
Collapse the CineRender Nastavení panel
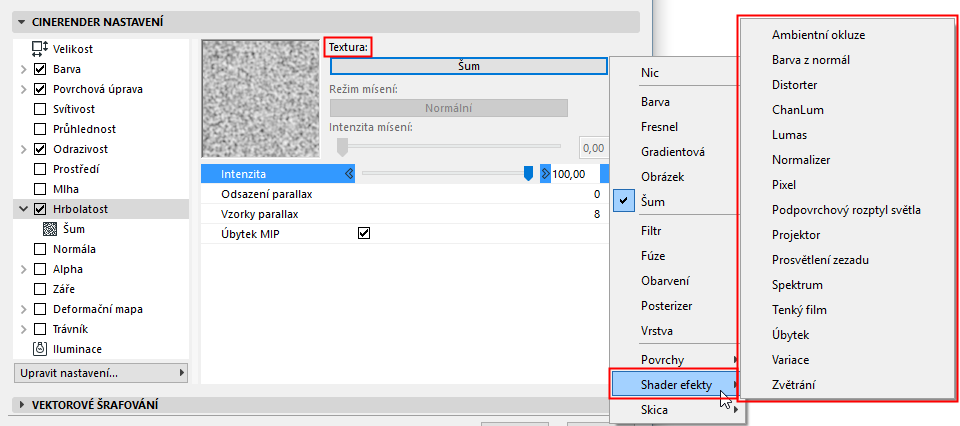[22, 23]
